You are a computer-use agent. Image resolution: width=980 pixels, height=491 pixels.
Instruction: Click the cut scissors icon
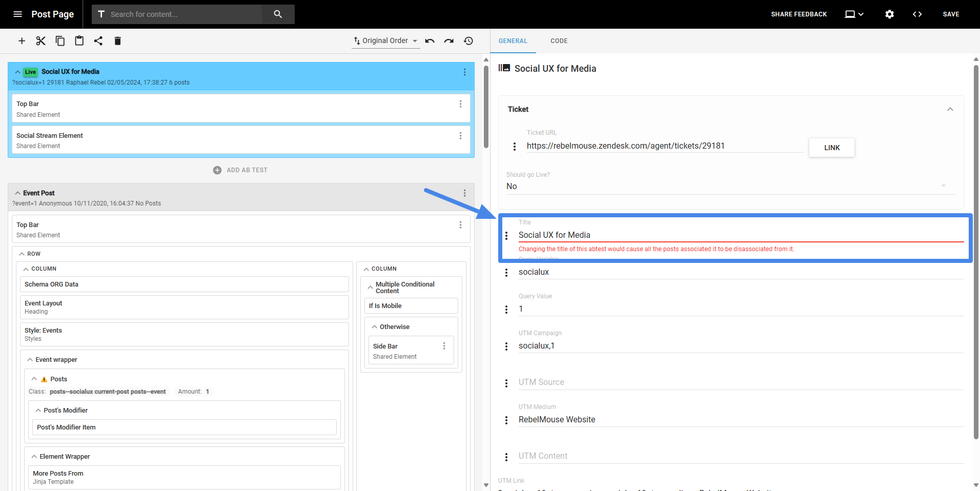click(x=41, y=41)
